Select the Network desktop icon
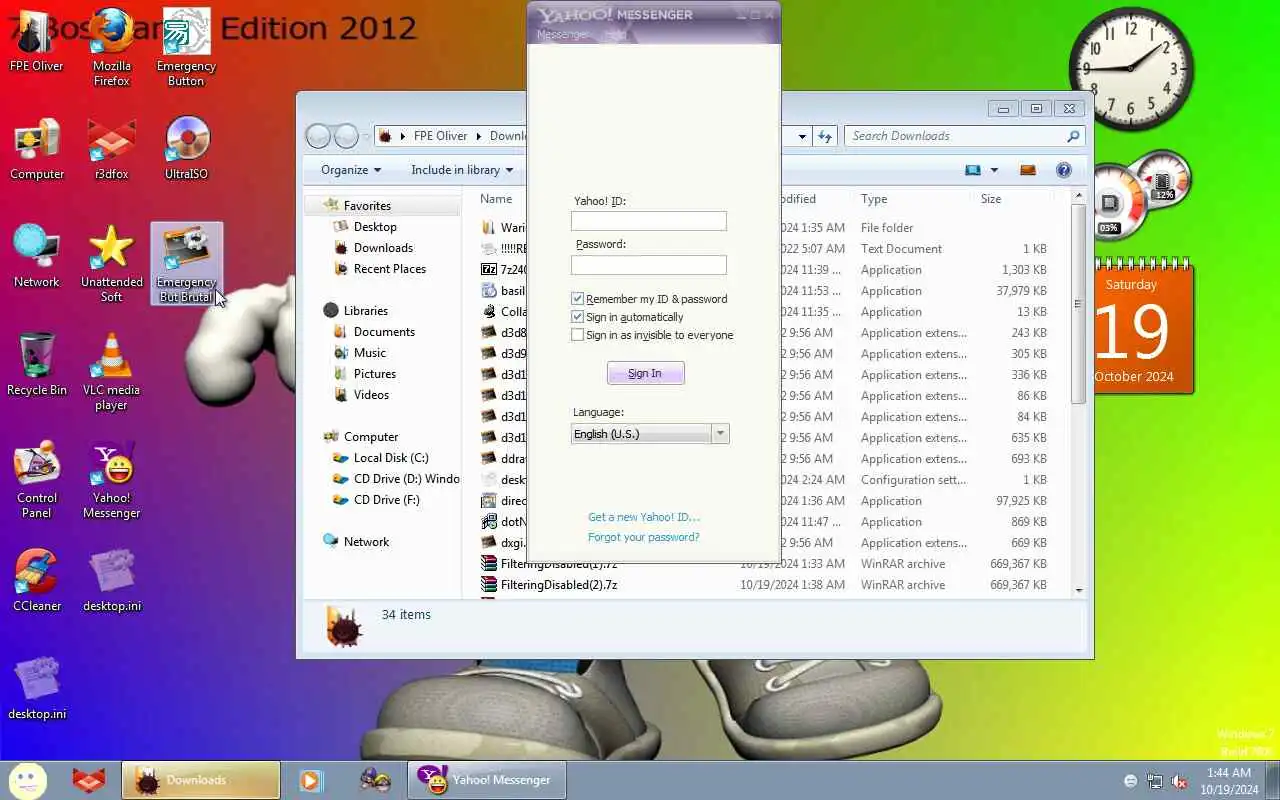 pyautogui.click(x=37, y=256)
